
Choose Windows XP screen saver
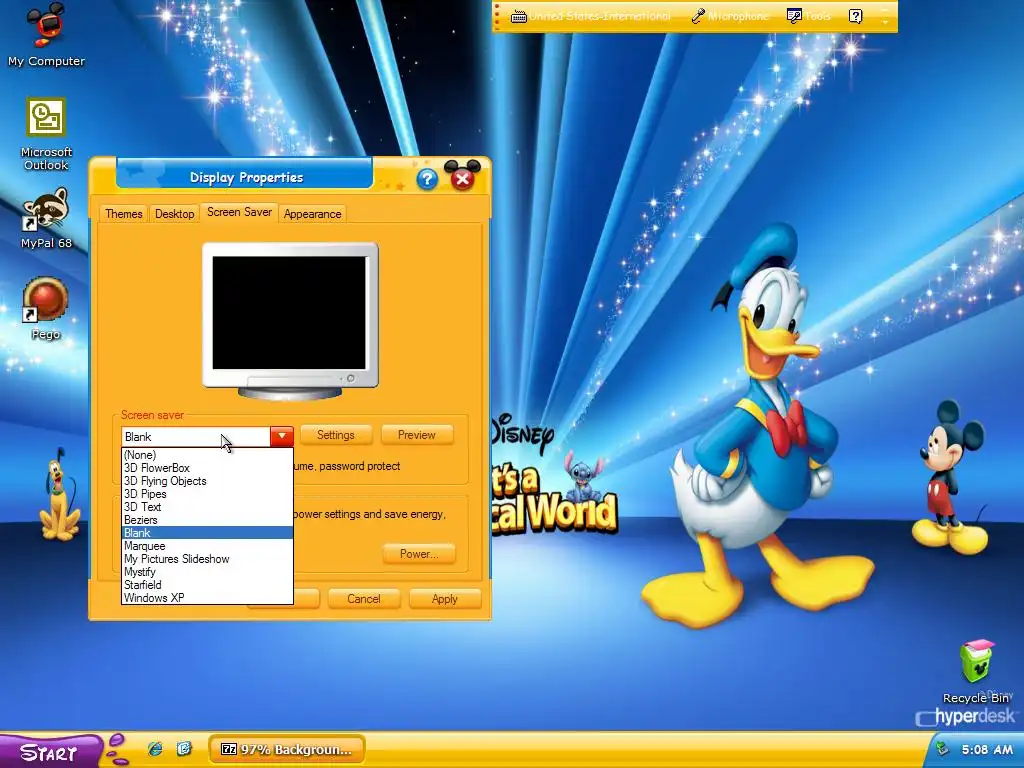207,598
